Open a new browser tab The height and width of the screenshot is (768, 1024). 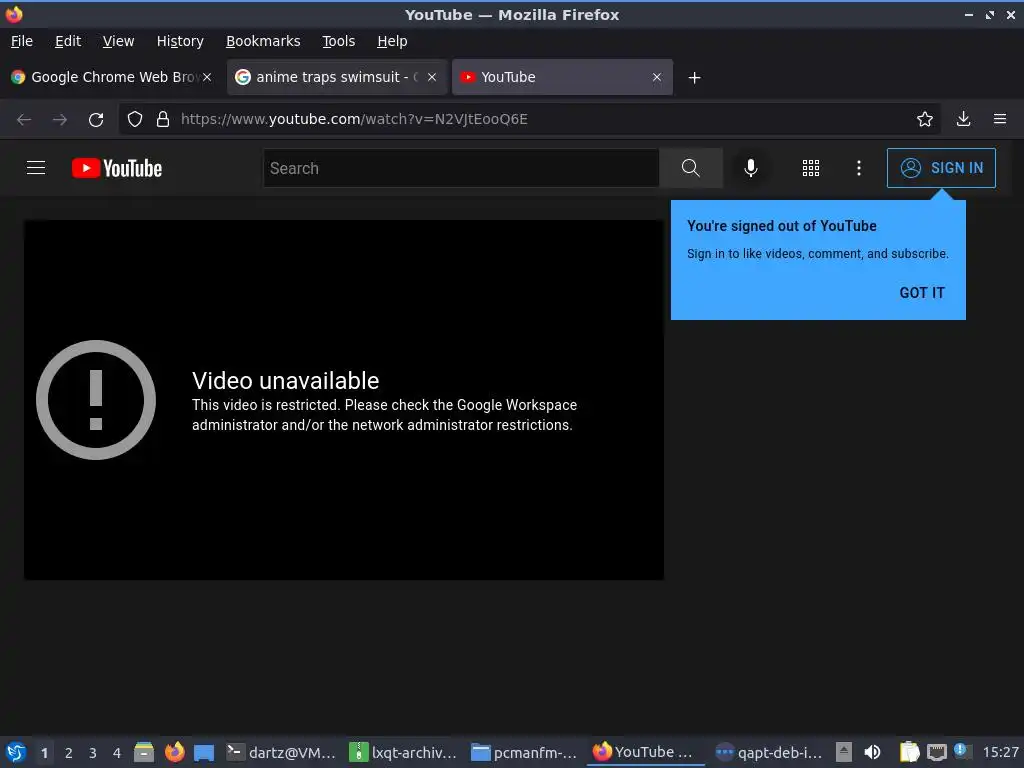tap(694, 78)
